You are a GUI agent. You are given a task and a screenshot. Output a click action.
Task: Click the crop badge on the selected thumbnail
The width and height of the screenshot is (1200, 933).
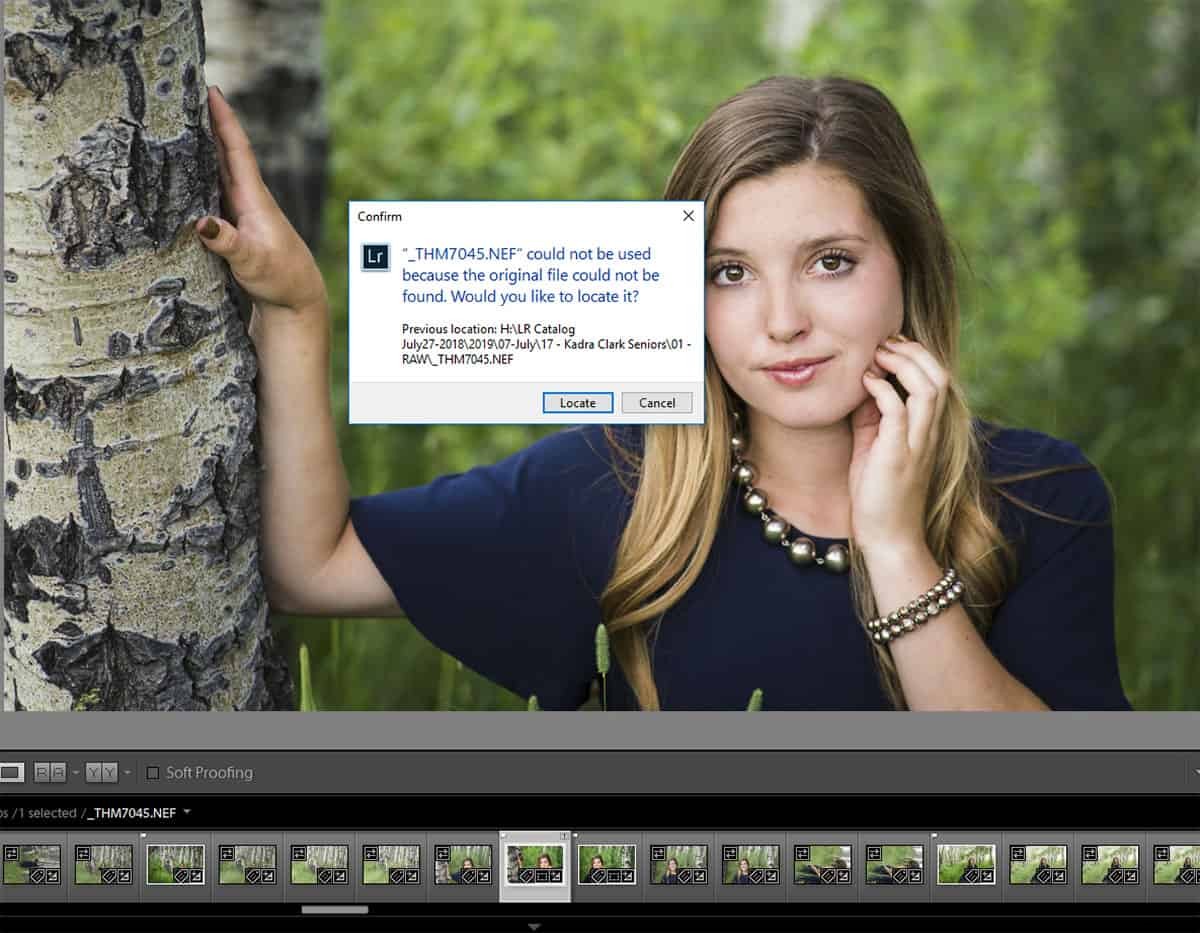(542, 875)
